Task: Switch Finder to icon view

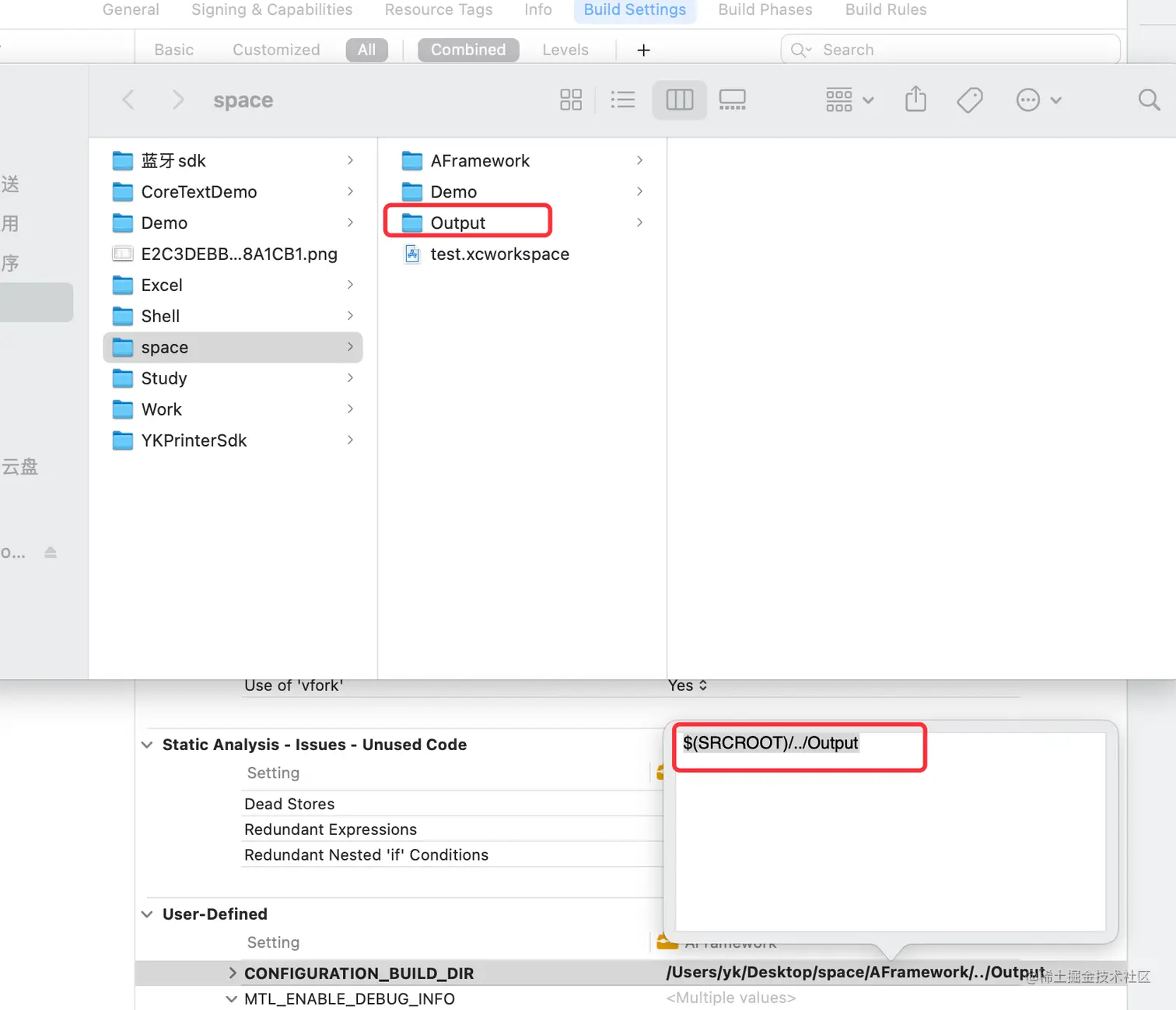Action: pos(571,100)
